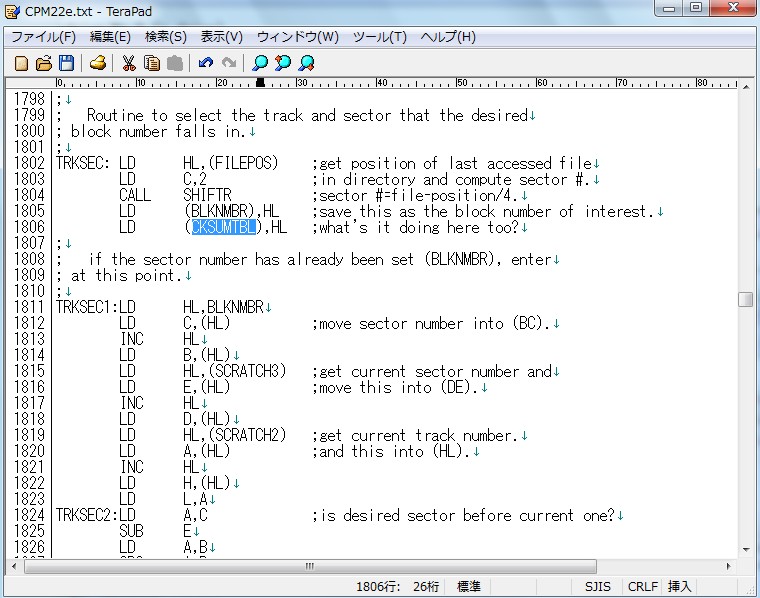The height and width of the screenshot is (598, 760).
Task: Click the Copy toolbar icon
Action: (152, 63)
